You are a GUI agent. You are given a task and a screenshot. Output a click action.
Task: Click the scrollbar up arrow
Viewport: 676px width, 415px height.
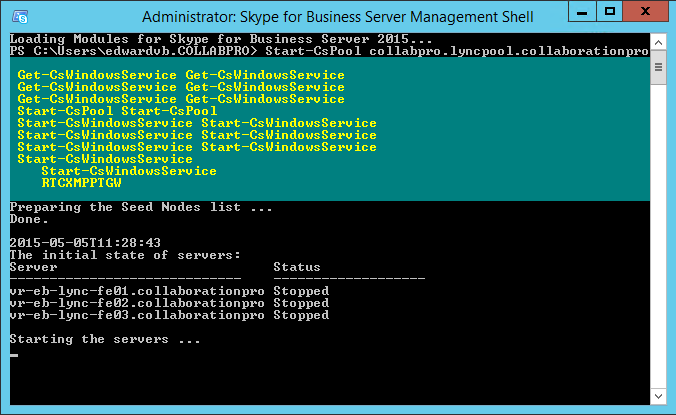click(658, 43)
